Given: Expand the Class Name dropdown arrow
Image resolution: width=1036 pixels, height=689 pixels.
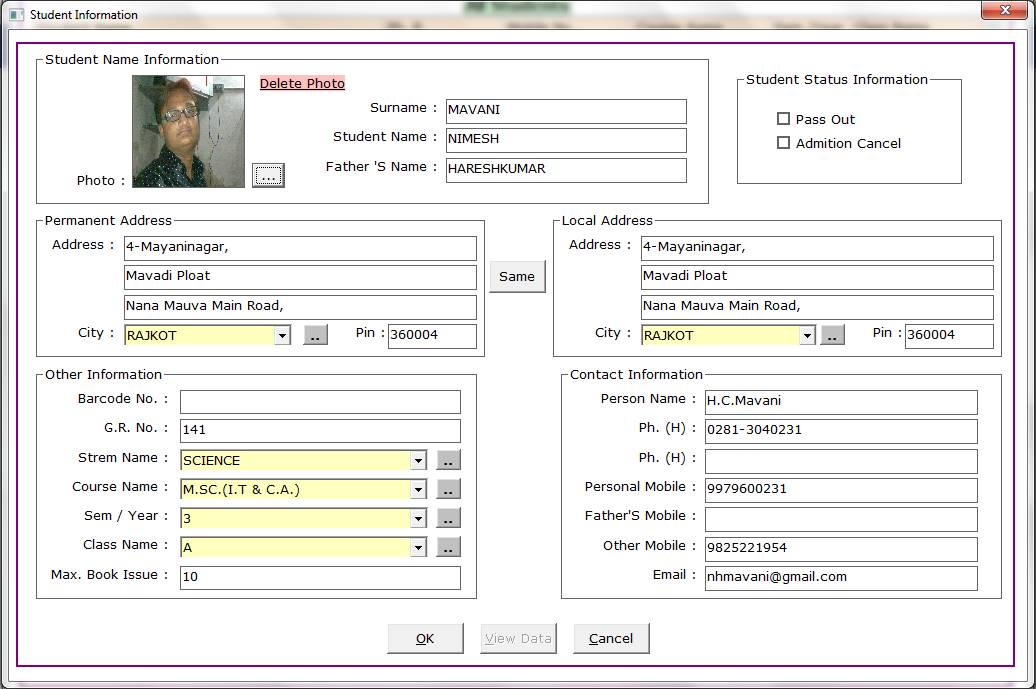Looking at the screenshot, I should (418, 548).
